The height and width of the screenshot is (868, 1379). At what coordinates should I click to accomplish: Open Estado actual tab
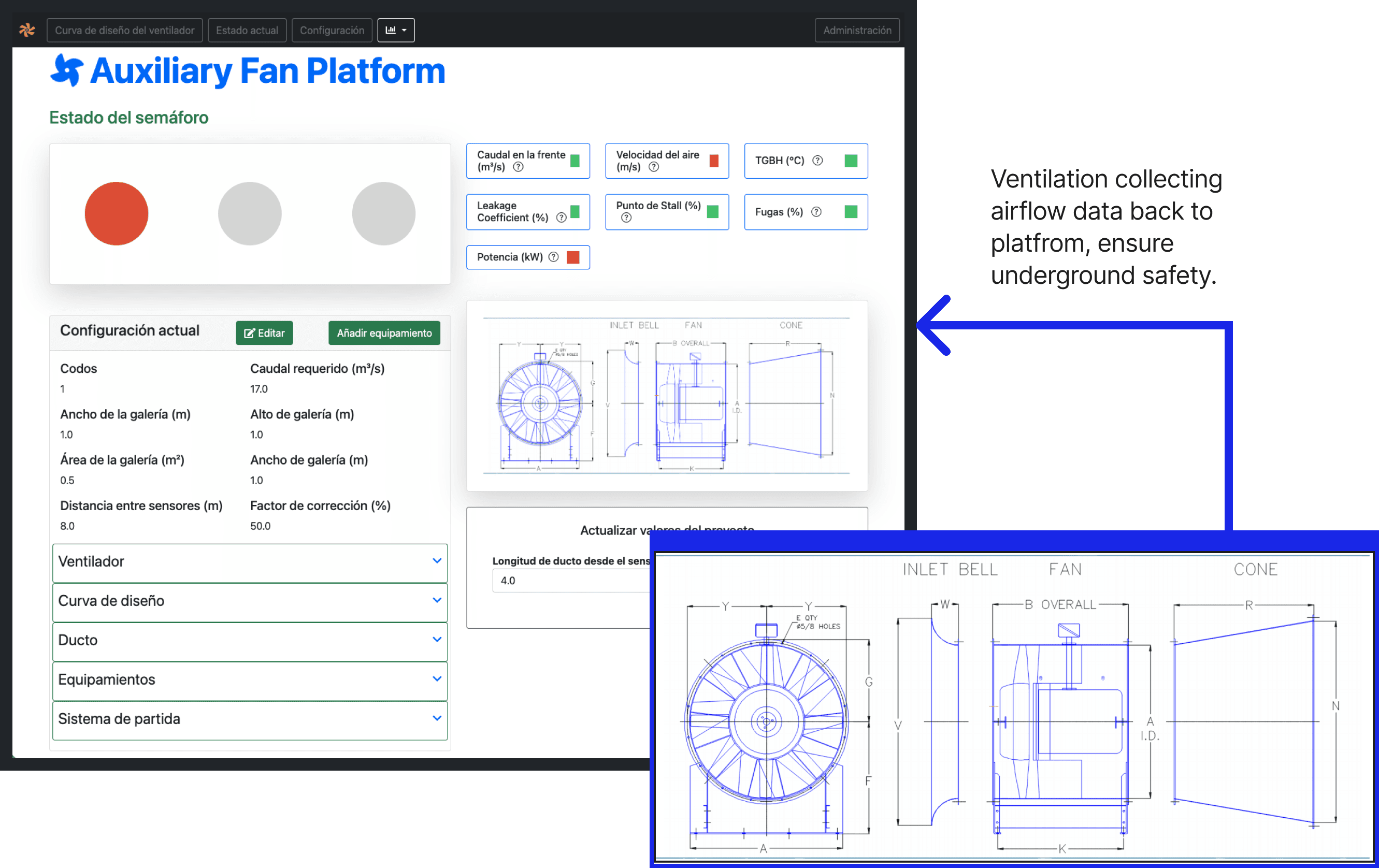point(247,31)
